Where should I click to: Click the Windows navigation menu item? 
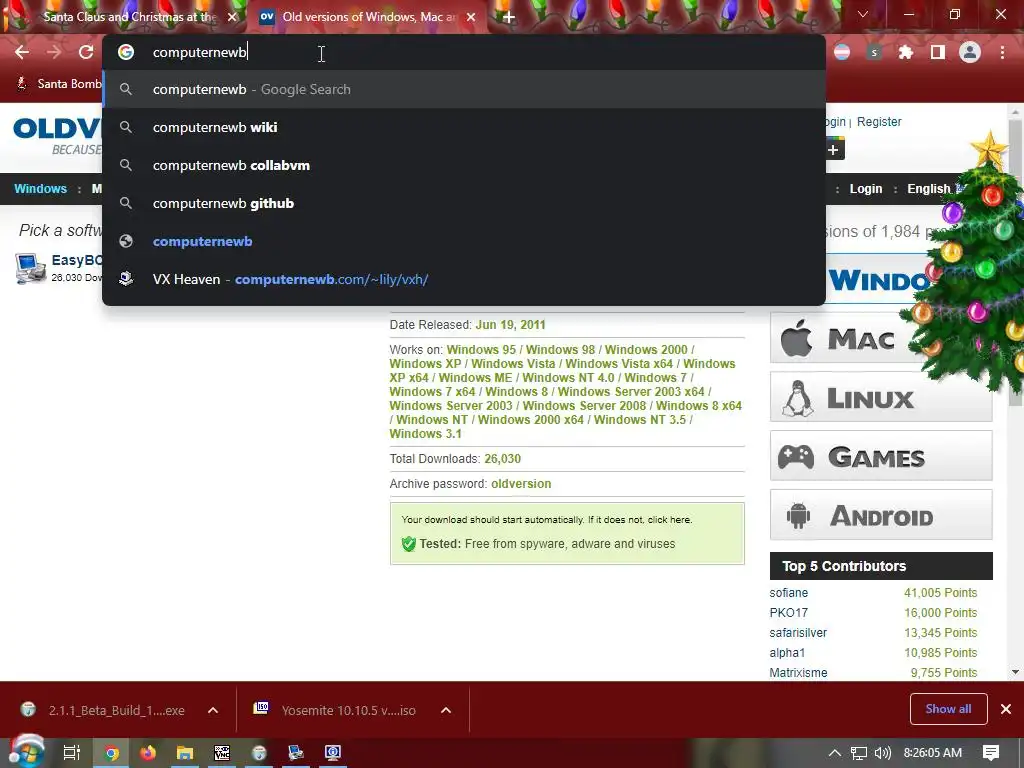(40, 189)
